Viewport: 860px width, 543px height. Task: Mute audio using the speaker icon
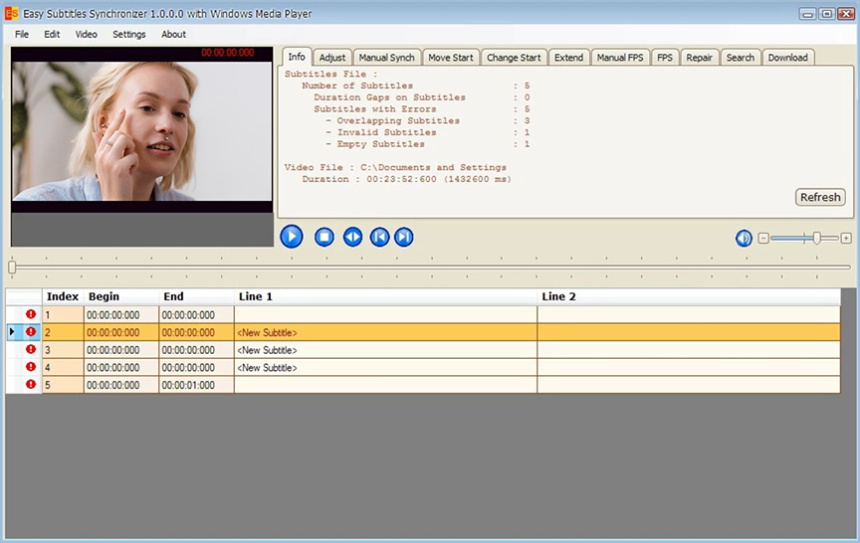744,238
